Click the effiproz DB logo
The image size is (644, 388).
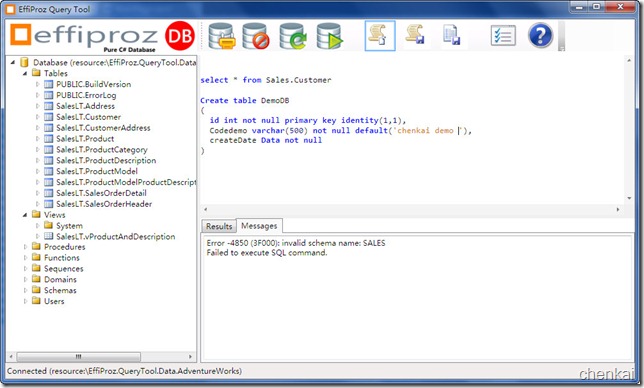point(103,37)
